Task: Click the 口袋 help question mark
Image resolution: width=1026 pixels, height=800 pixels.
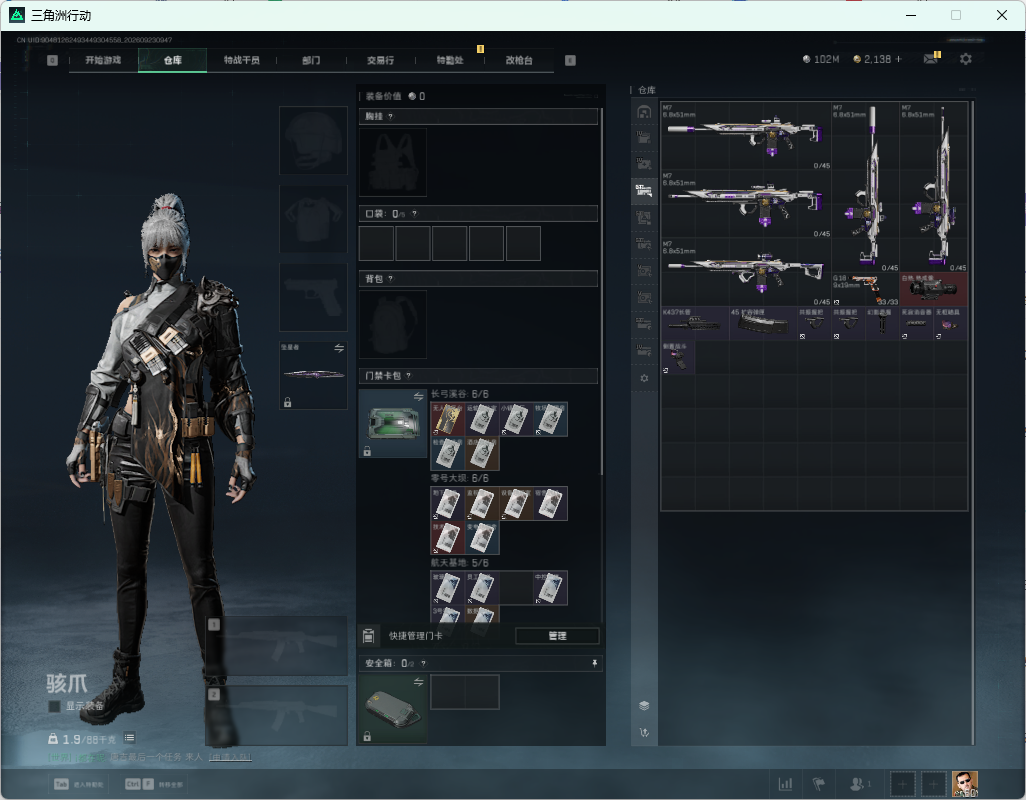Action: coord(414,214)
